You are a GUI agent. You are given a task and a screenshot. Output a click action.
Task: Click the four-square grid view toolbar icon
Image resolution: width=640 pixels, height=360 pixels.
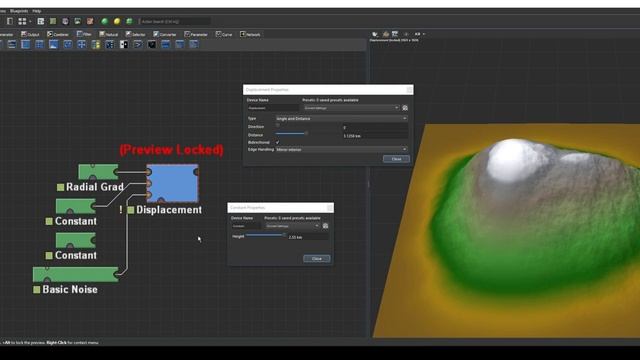(22, 21)
